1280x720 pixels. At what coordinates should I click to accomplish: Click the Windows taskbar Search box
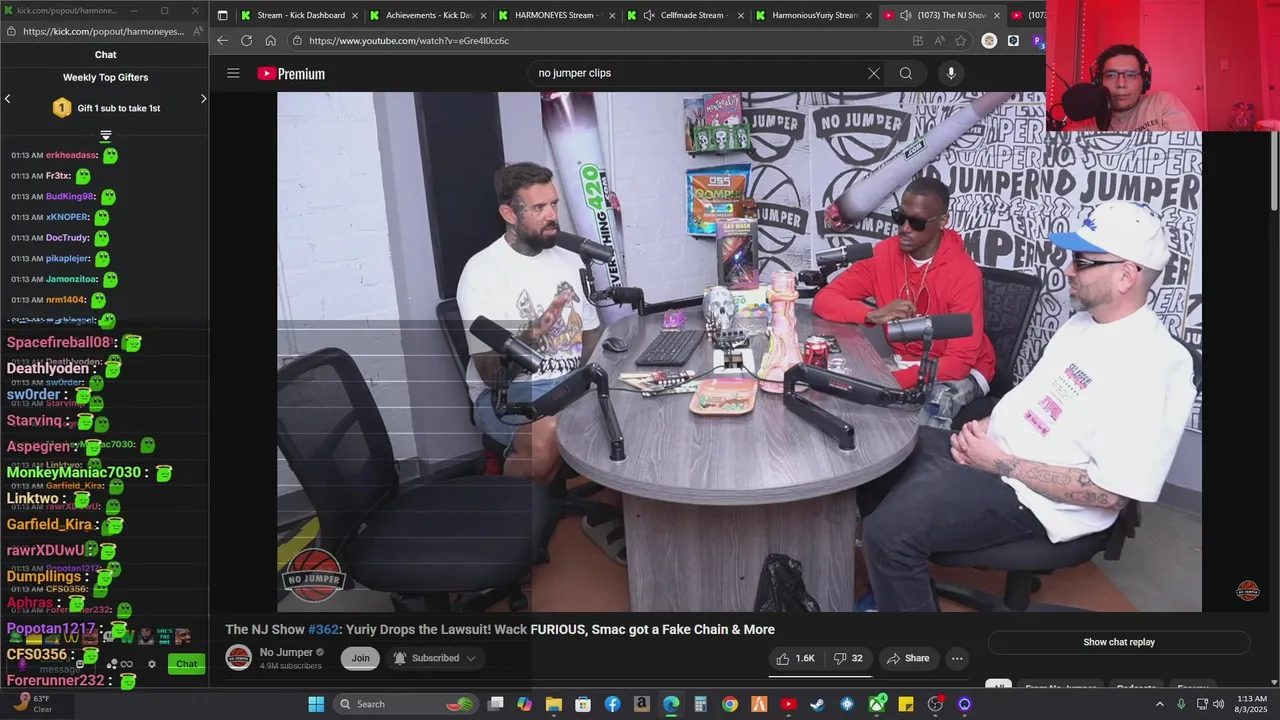[x=407, y=704]
